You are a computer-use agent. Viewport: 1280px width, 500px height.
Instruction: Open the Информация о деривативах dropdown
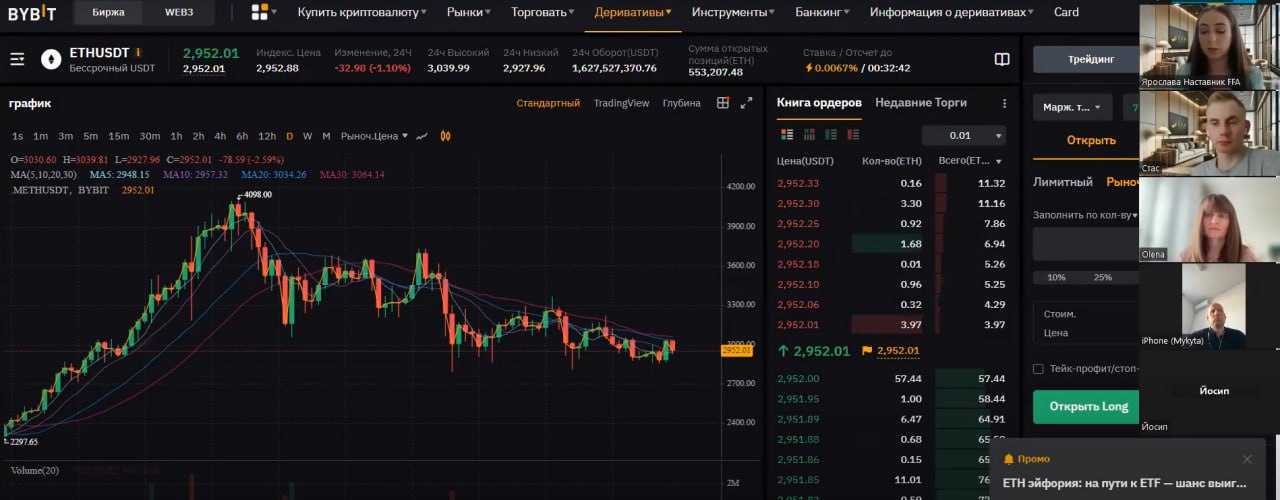(953, 12)
